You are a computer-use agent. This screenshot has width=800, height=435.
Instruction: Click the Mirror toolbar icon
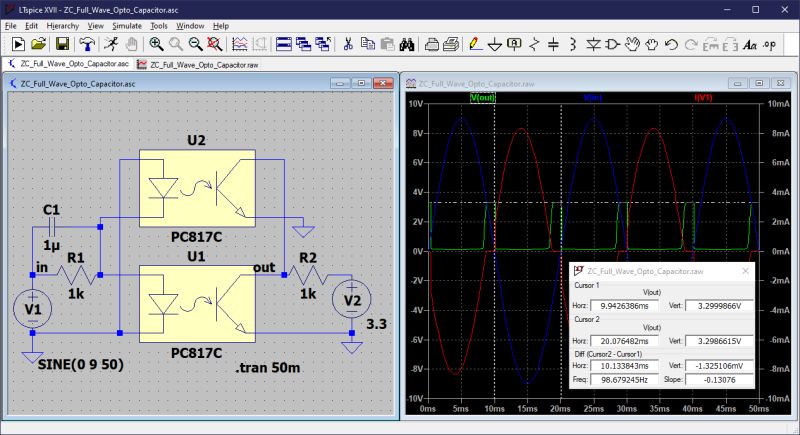coord(730,44)
